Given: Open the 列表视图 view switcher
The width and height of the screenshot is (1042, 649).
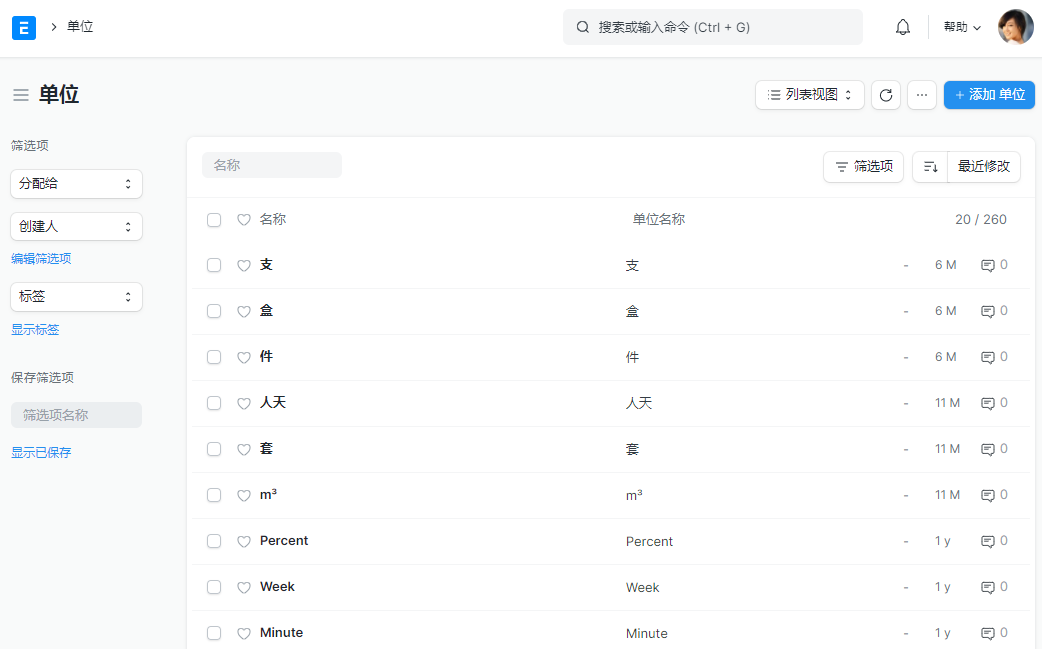Looking at the screenshot, I should pyautogui.click(x=809, y=95).
